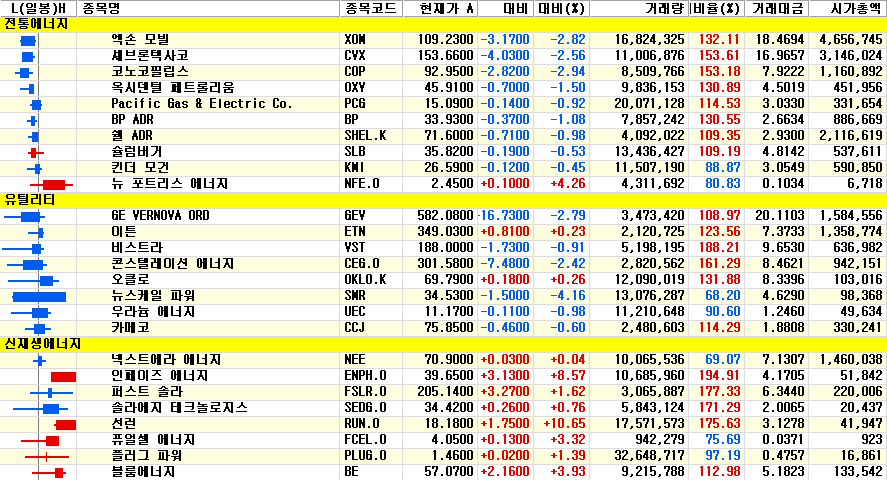Click the L(일봉)H column header
Screen dimensions: 887x480
(38, 8)
